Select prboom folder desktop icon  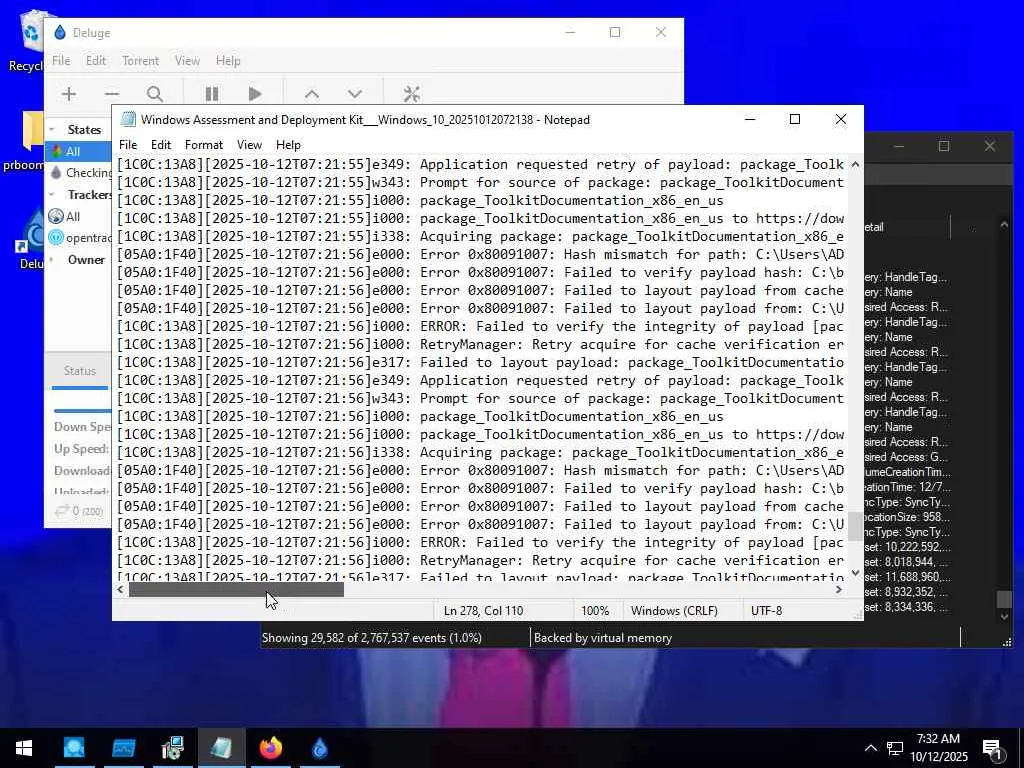(x=25, y=142)
